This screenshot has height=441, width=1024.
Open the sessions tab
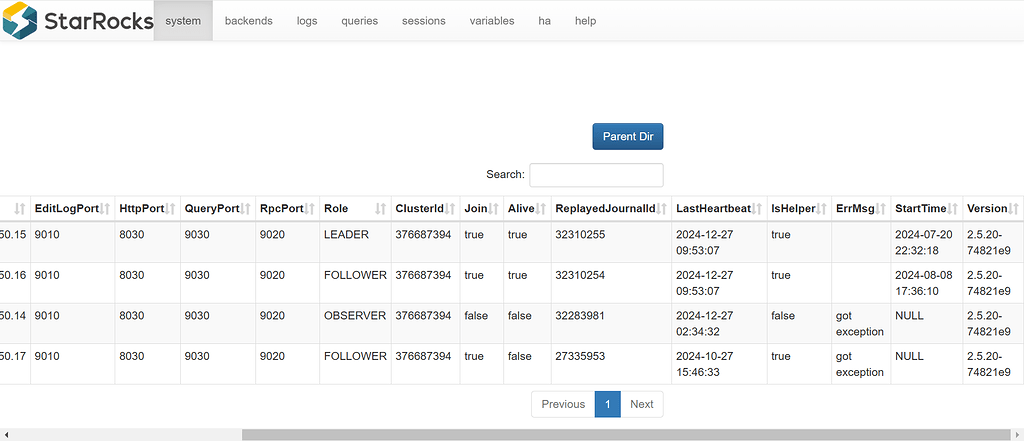click(423, 21)
